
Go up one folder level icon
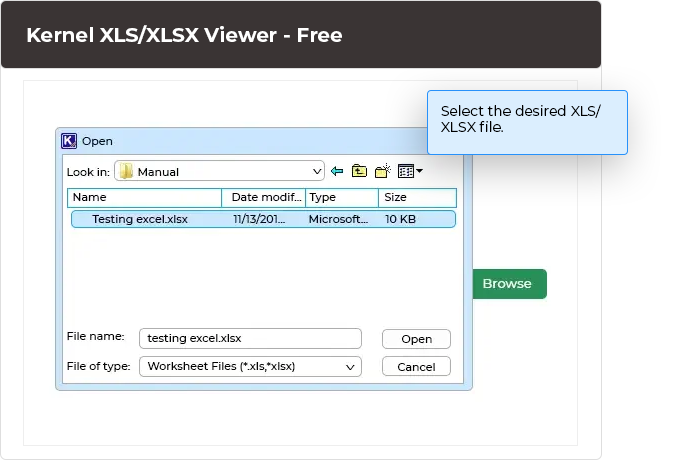click(359, 171)
